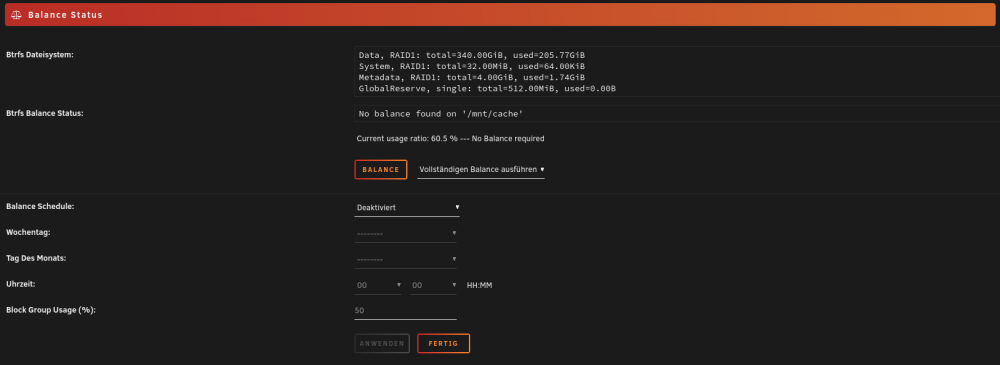Start the BALANCE operation button
This screenshot has height=365, width=1000.
[x=381, y=170]
